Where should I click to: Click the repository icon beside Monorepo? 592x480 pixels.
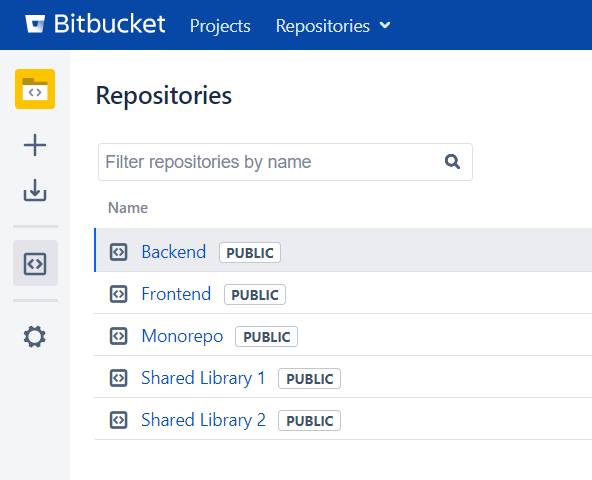click(x=119, y=336)
